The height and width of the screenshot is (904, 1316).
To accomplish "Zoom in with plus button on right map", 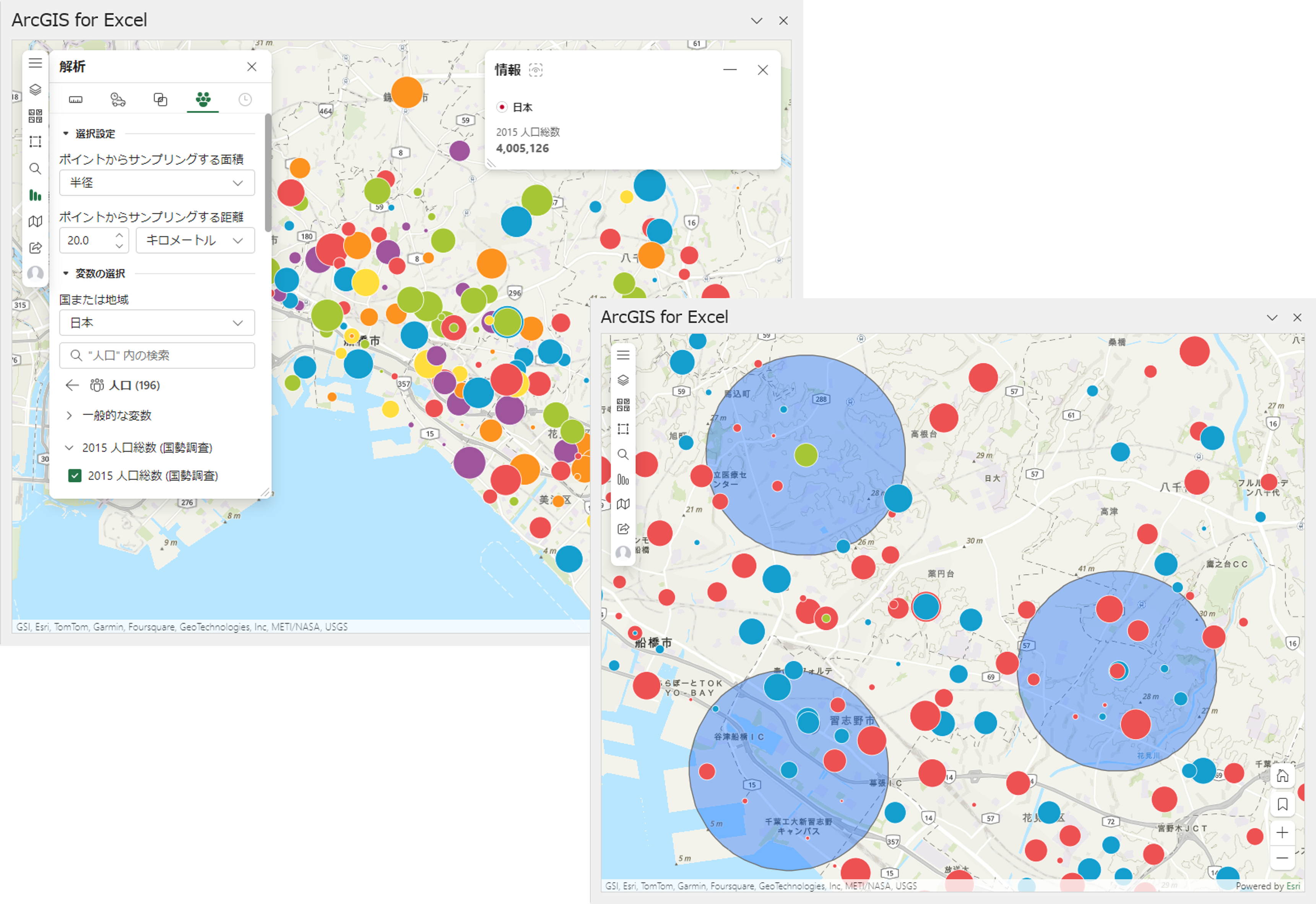I will click(1282, 833).
